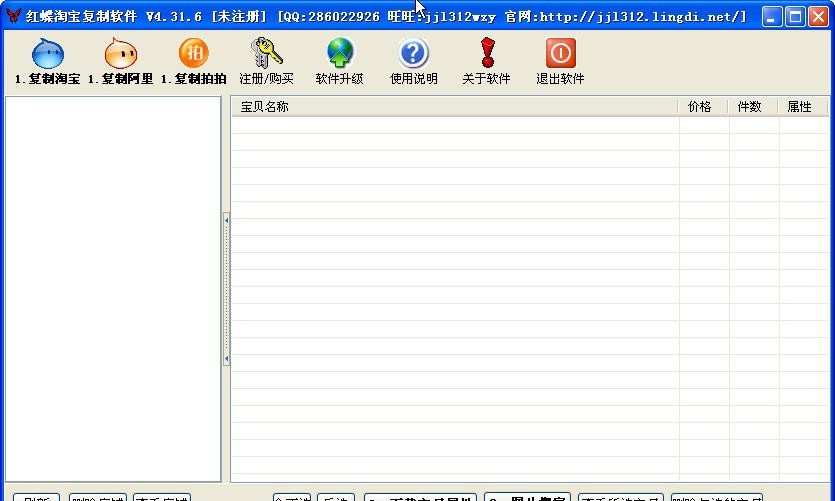Click inside the empty shop list panel
Screen dimensions: 835x501
(x=113, y=289)
